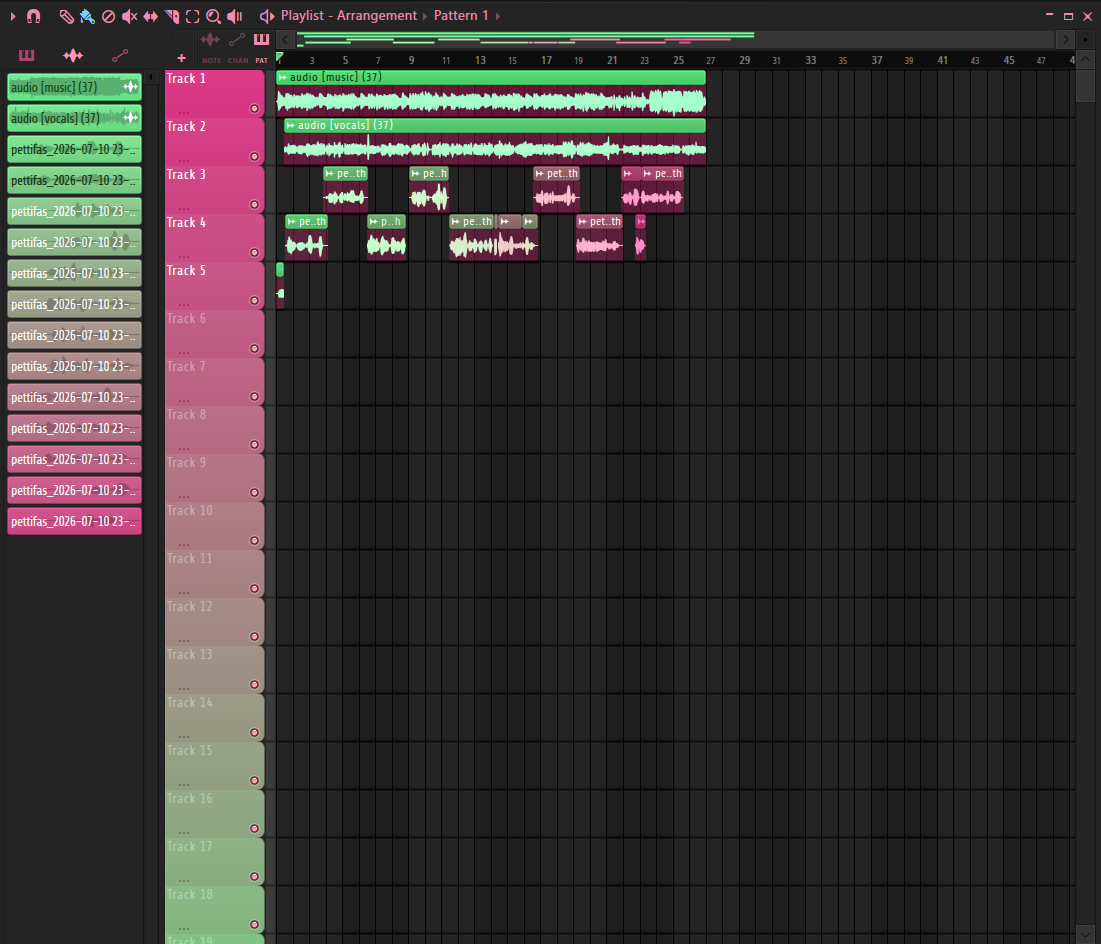Click Playlist - Arrangement breadcrumb
Viewport: 1101px width, 944px height.
click(349, 15)
